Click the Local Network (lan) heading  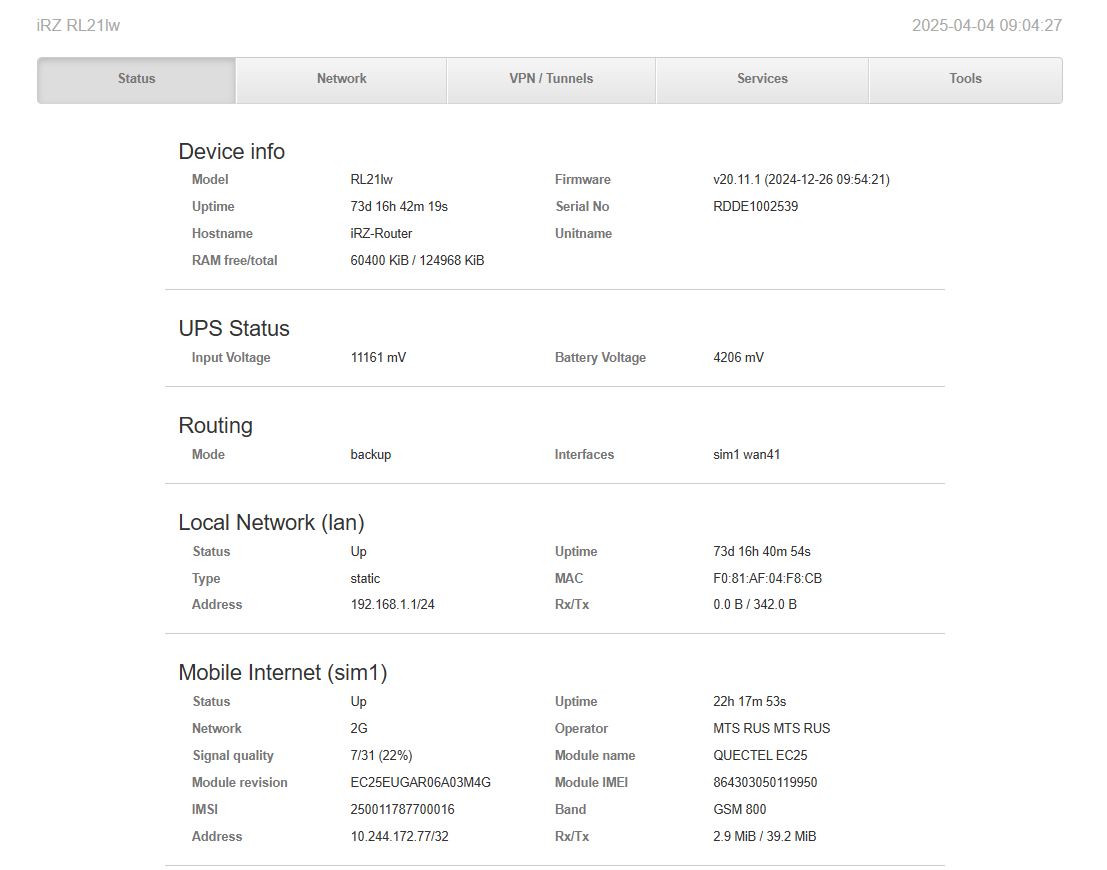(271, 523)
